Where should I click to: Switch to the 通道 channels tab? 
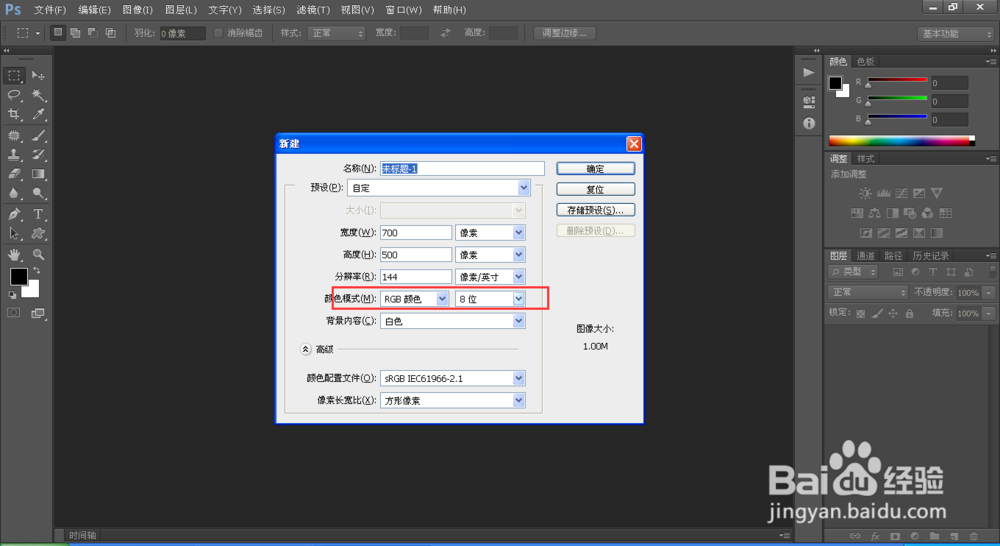pyautogui.click(x=865, y=255)
